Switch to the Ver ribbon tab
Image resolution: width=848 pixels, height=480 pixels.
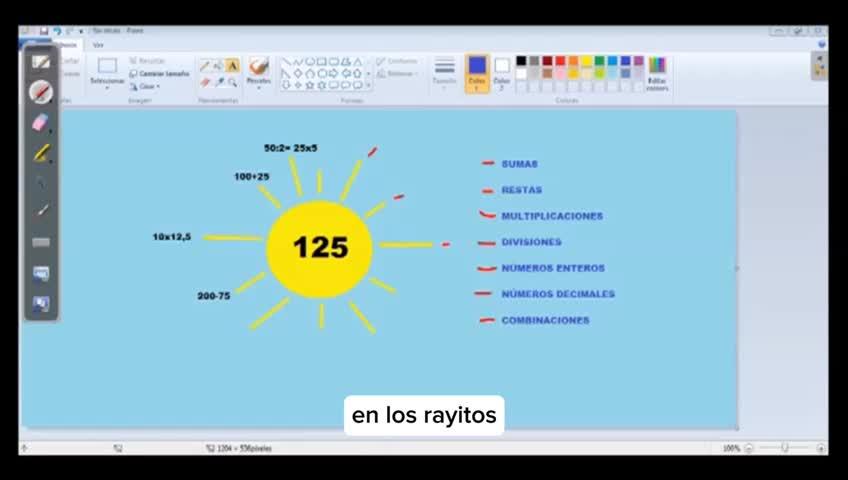tap(98, 45)
